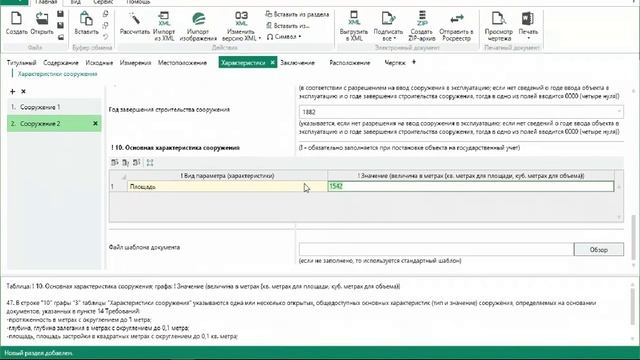Select table row number 1 header

click(118, 187)
